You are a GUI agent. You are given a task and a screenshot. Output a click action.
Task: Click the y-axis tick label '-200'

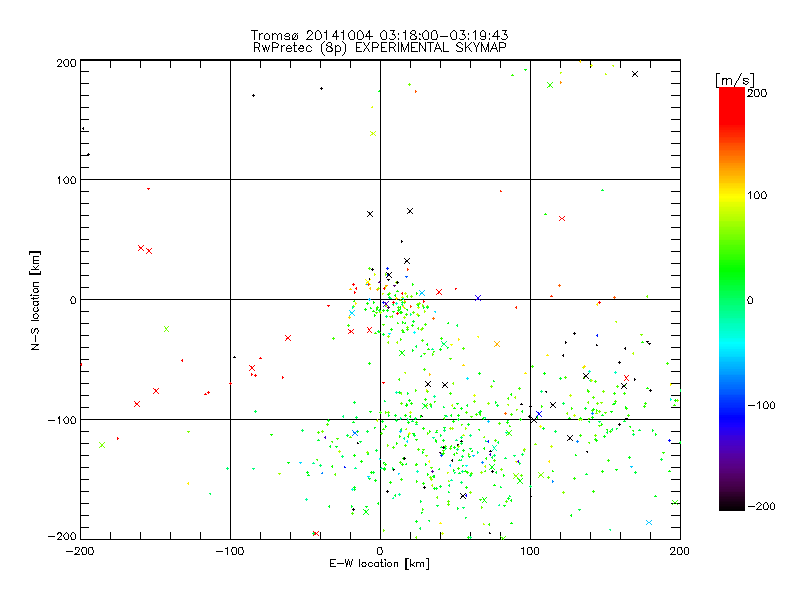62,536
